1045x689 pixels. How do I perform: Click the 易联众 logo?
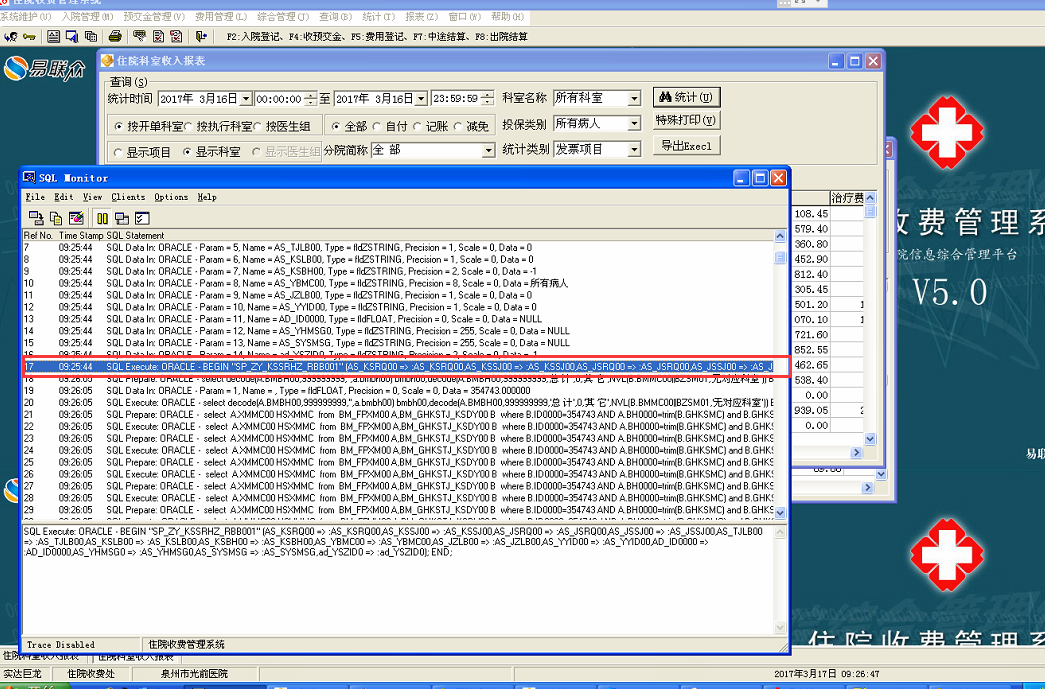point(44,69)
